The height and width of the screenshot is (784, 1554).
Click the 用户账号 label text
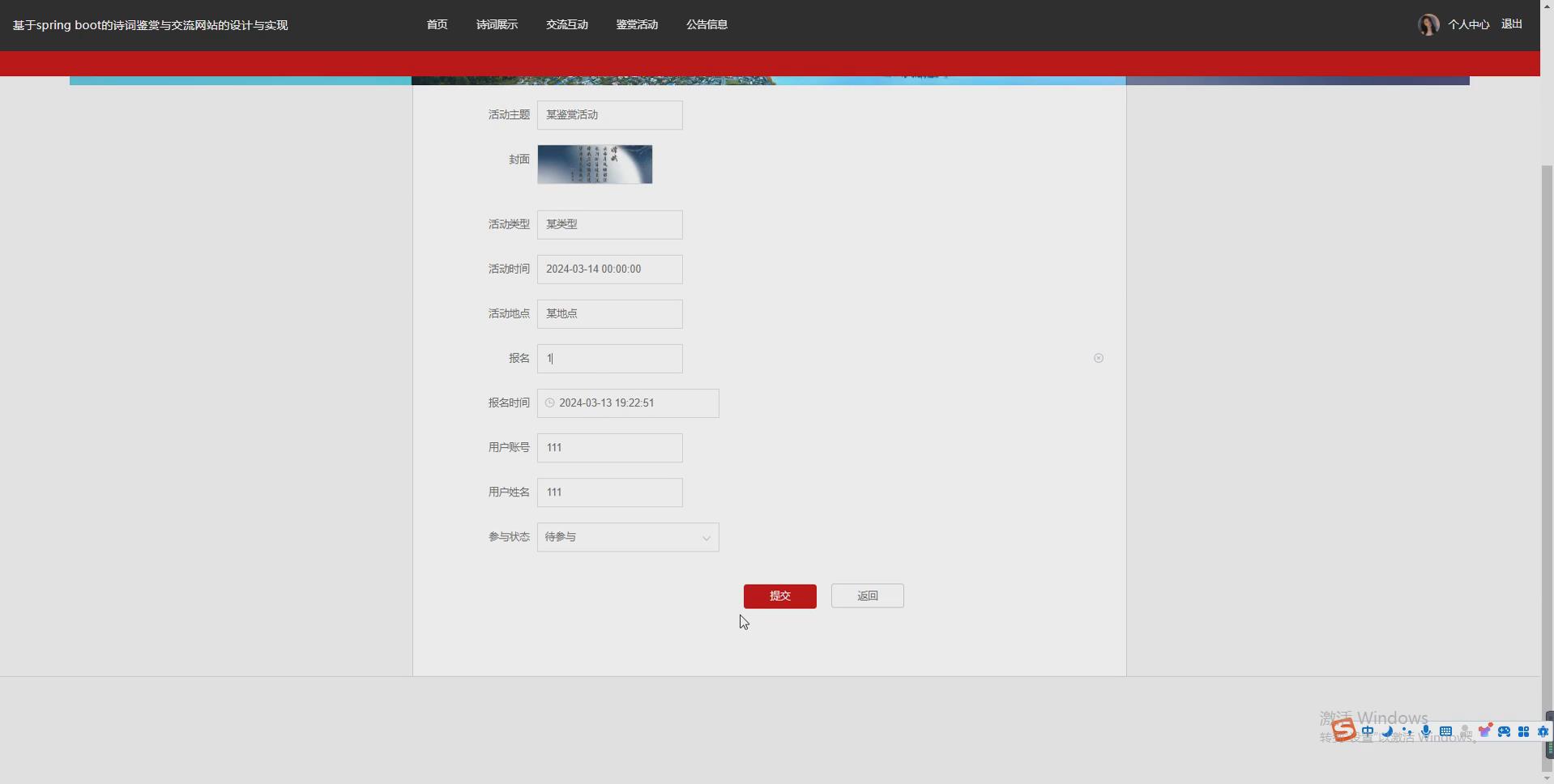pos(509,447)
